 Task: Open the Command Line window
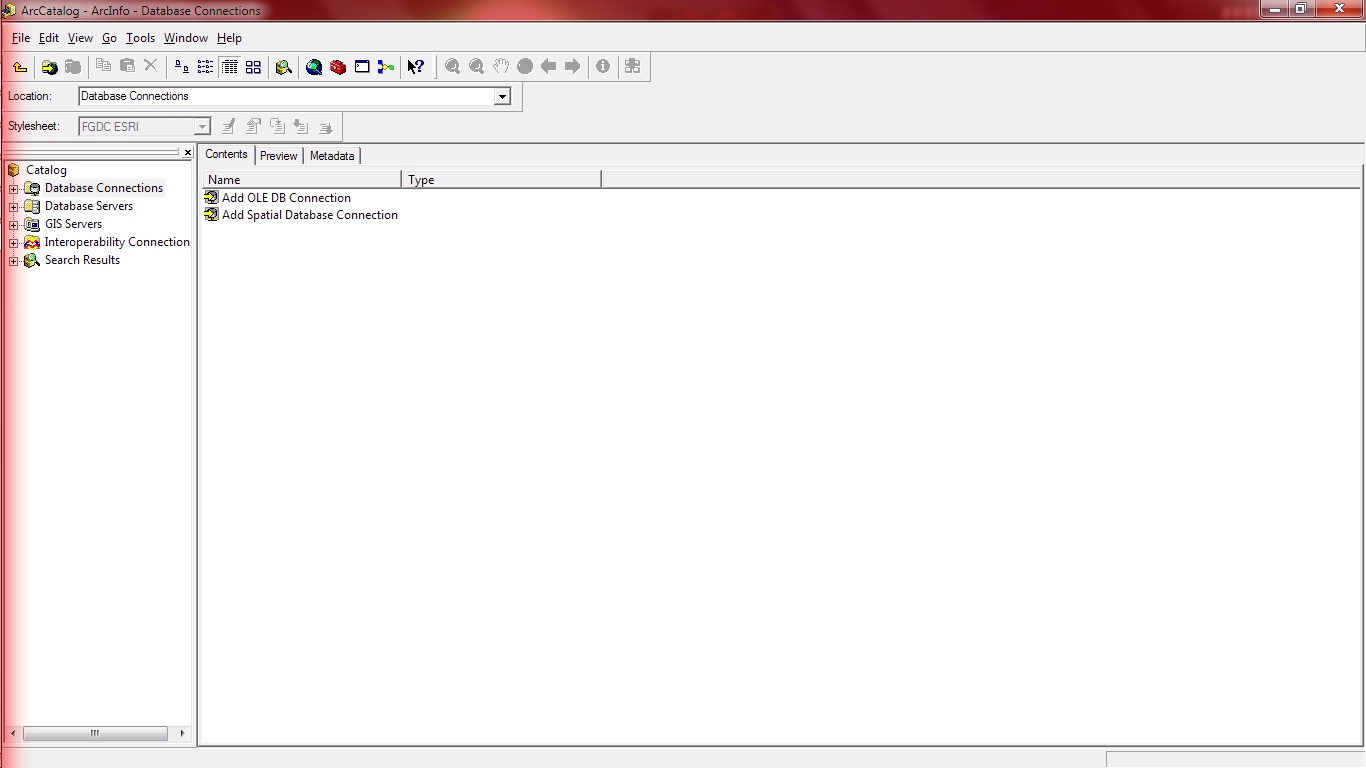click(362, 66)
